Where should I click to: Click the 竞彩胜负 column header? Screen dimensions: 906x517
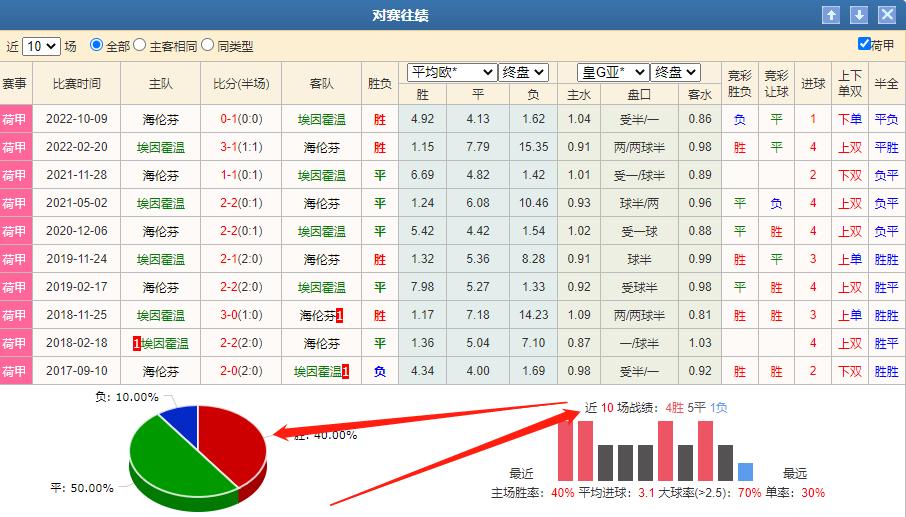740,84
